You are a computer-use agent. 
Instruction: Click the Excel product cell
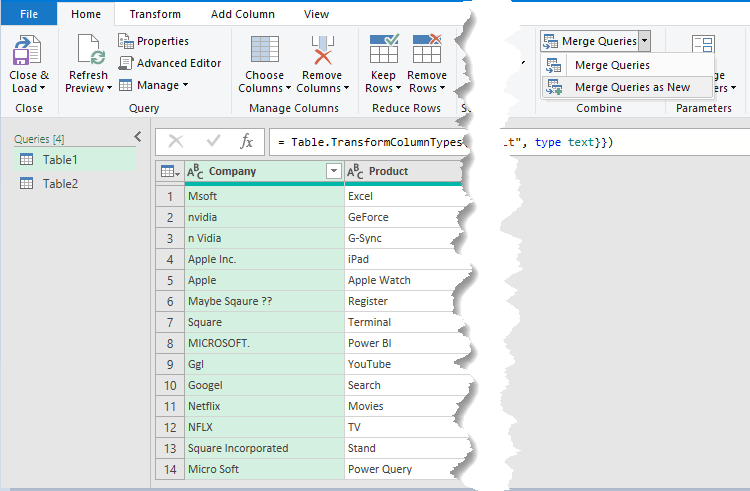pyautogui.click(x=404, y=196)
